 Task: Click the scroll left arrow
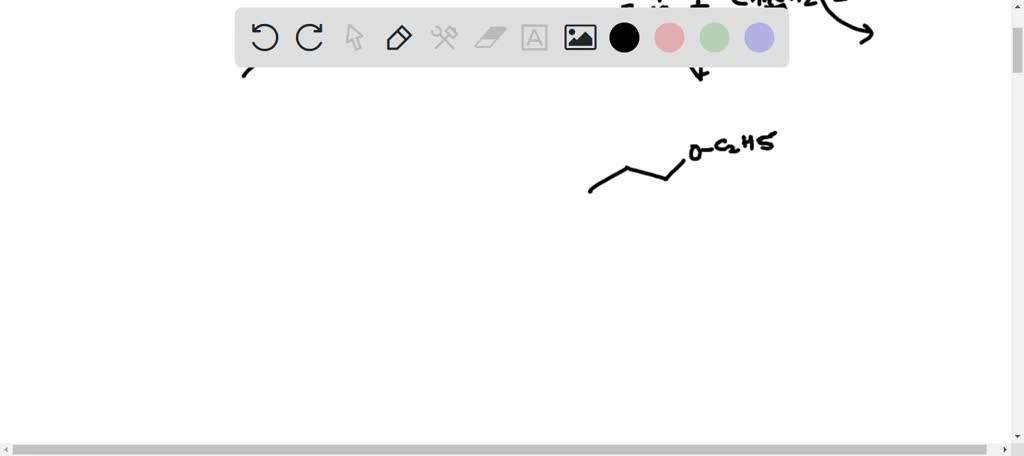(5, 450)
